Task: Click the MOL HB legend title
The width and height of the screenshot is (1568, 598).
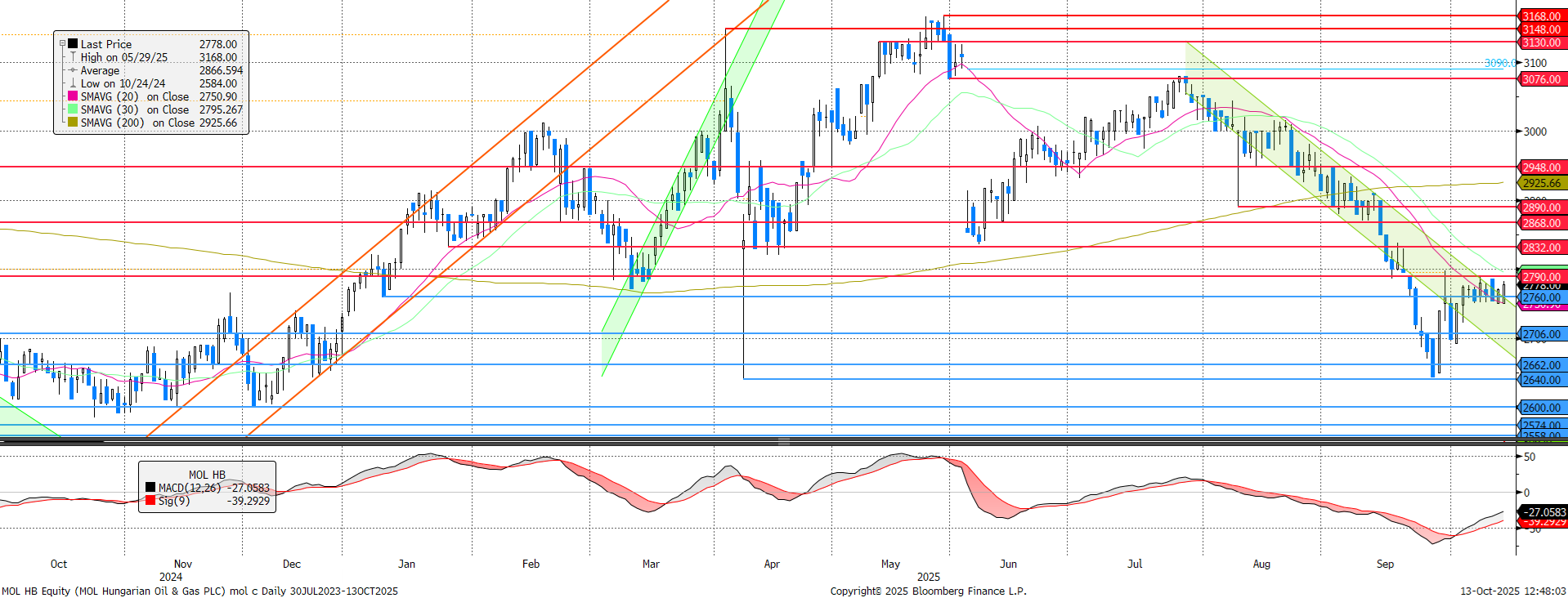Action: point(207,475)
